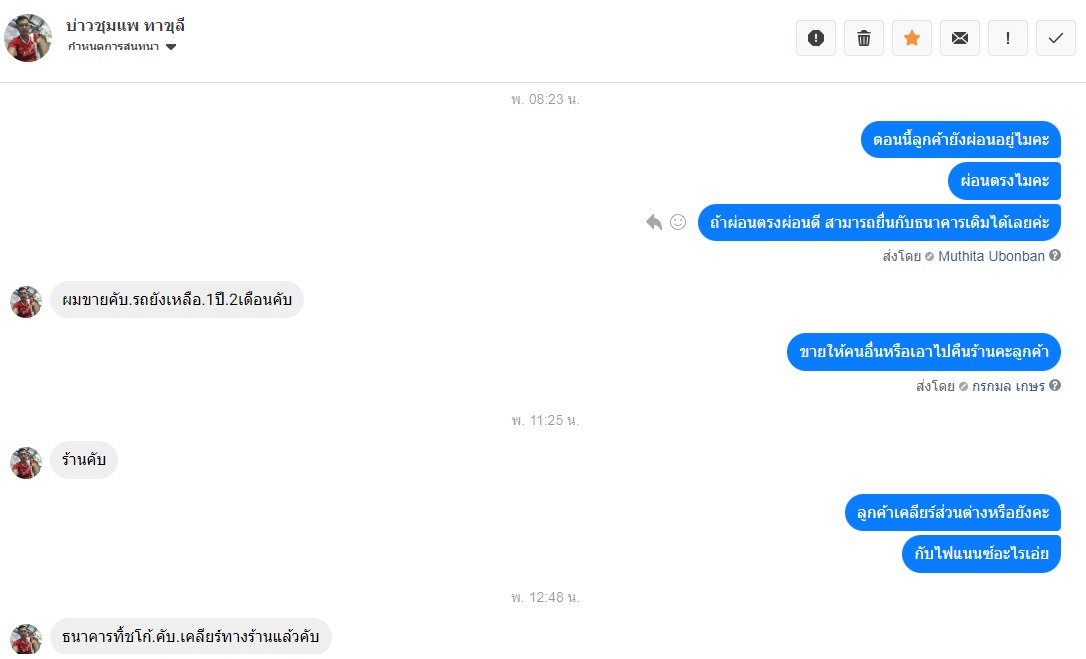Delete conversation using the trash icon
Screen dimensions: 1086x659
(864, 38)
